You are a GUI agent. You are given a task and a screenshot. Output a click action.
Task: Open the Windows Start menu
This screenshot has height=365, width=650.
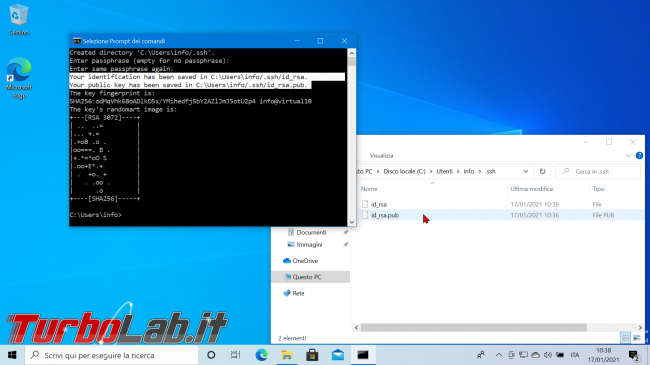[x=12, y=355]
